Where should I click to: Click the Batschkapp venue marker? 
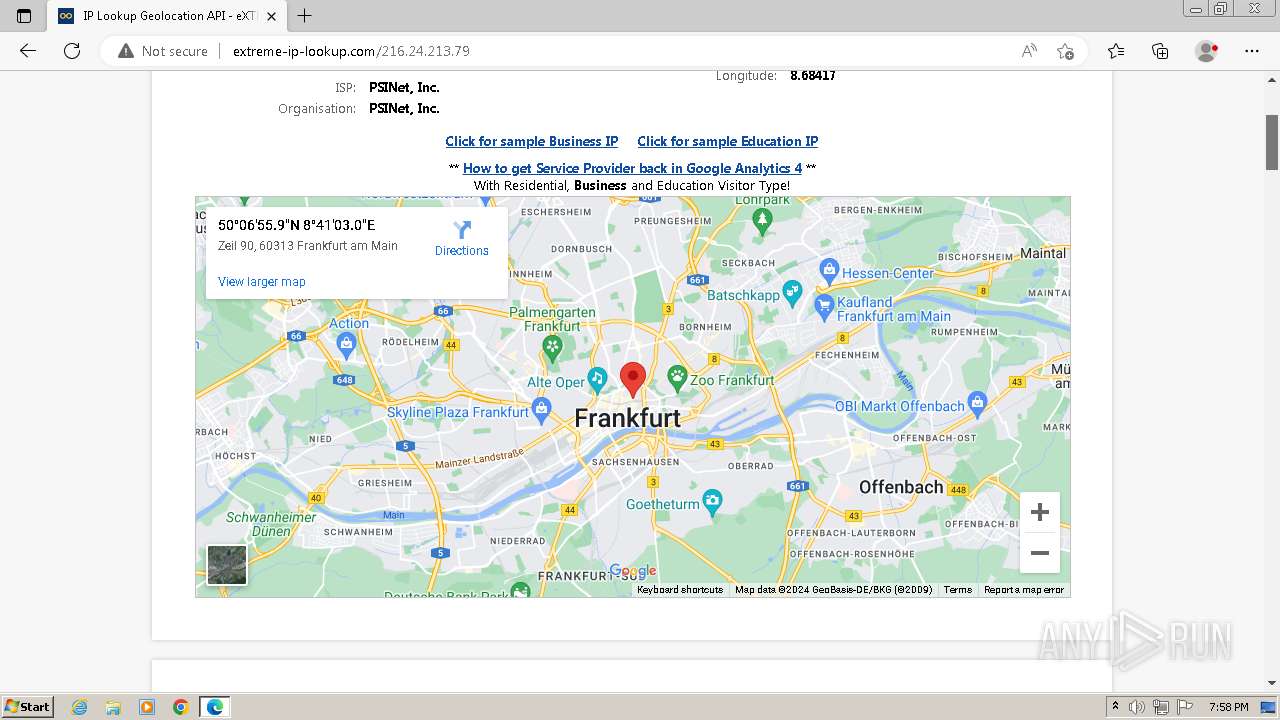pyautogui.click(x=792, y=293)
